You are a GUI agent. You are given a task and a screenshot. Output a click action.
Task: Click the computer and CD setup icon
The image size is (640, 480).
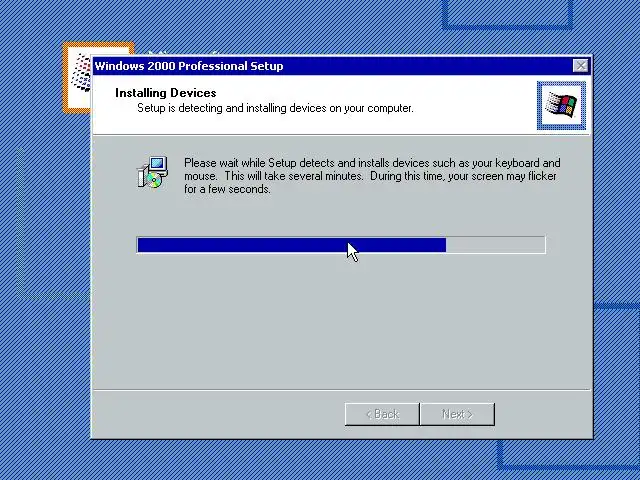tap(153, 172)
